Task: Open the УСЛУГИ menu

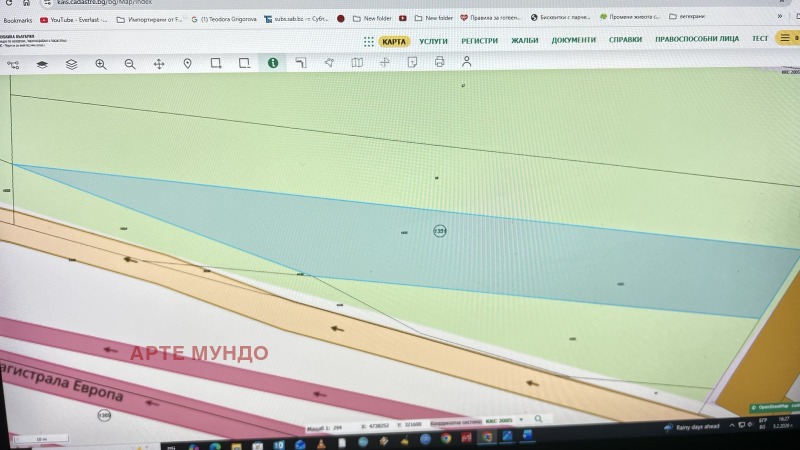Action: coord(434,41)
